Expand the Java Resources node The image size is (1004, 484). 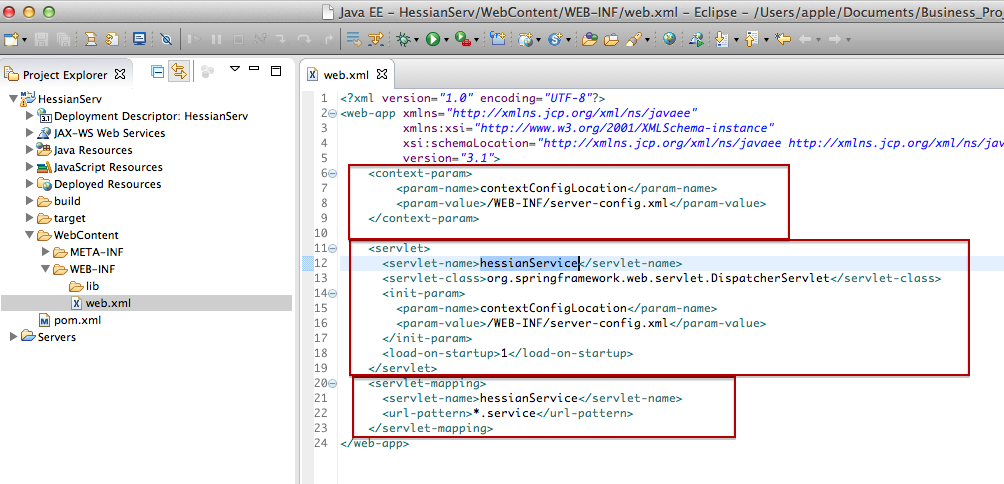(29, 150)
